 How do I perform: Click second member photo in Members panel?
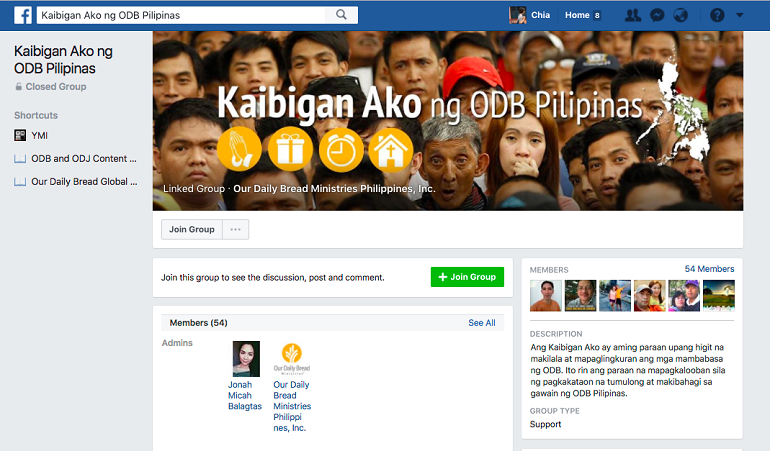[580, 296]
